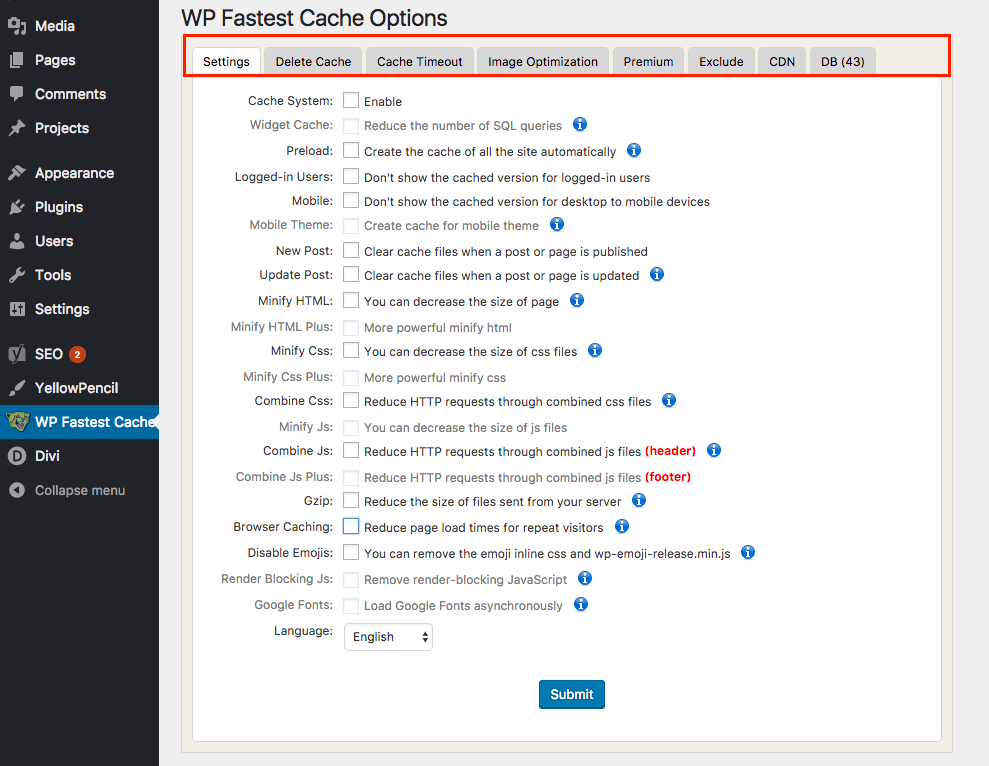
Task: Check the Browser Caching checkbox
Action: click(x=351, y=526)
